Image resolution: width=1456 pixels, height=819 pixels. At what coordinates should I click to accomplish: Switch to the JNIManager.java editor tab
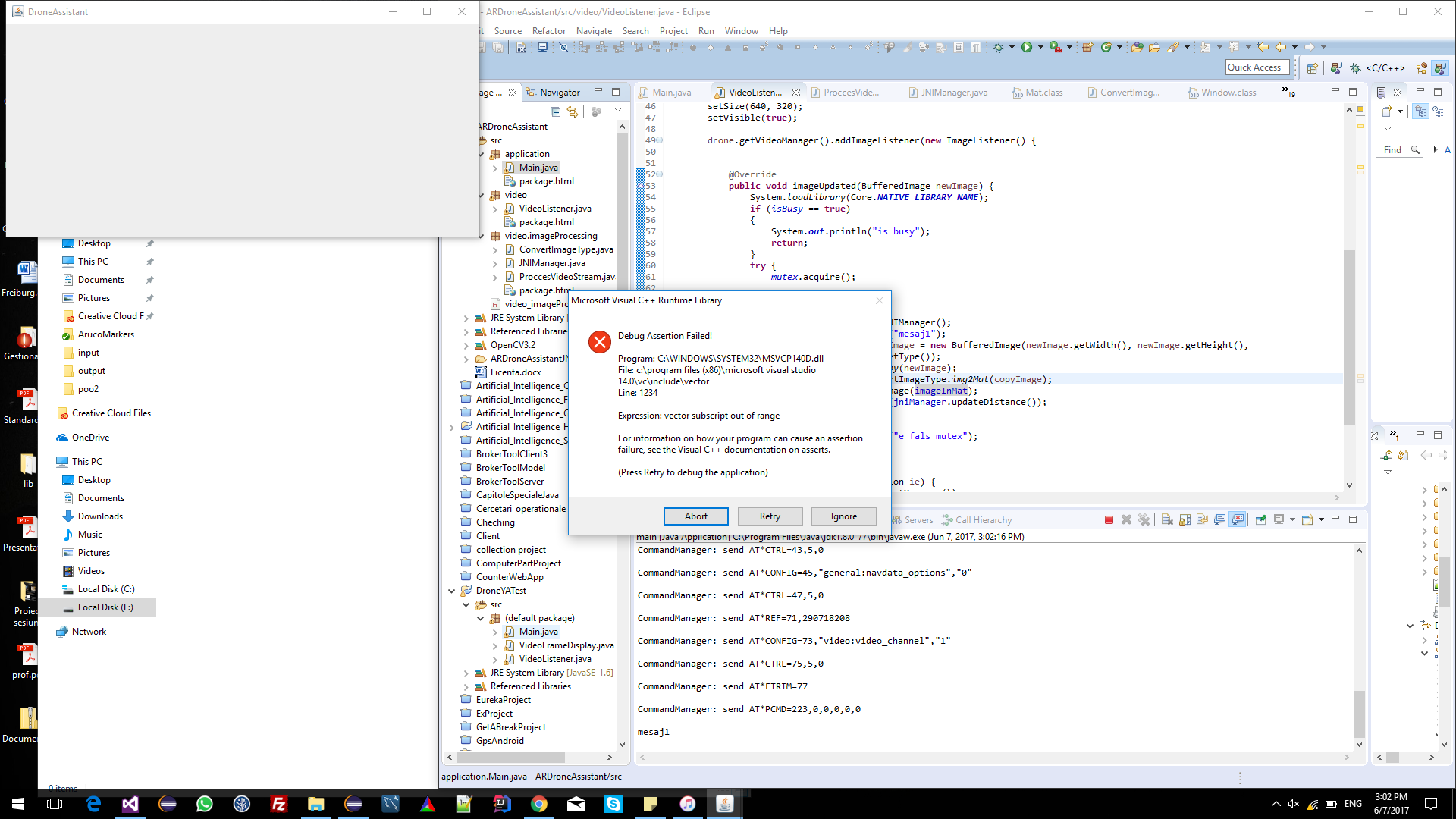[953, 93]
